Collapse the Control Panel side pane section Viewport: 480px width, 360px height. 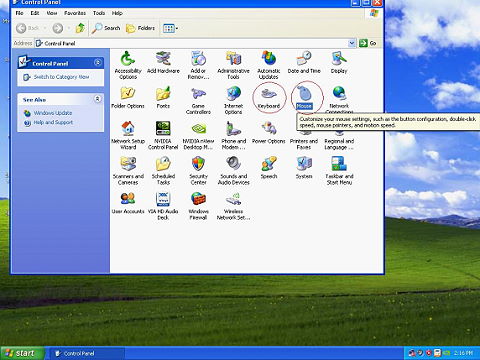pos(98,63)
